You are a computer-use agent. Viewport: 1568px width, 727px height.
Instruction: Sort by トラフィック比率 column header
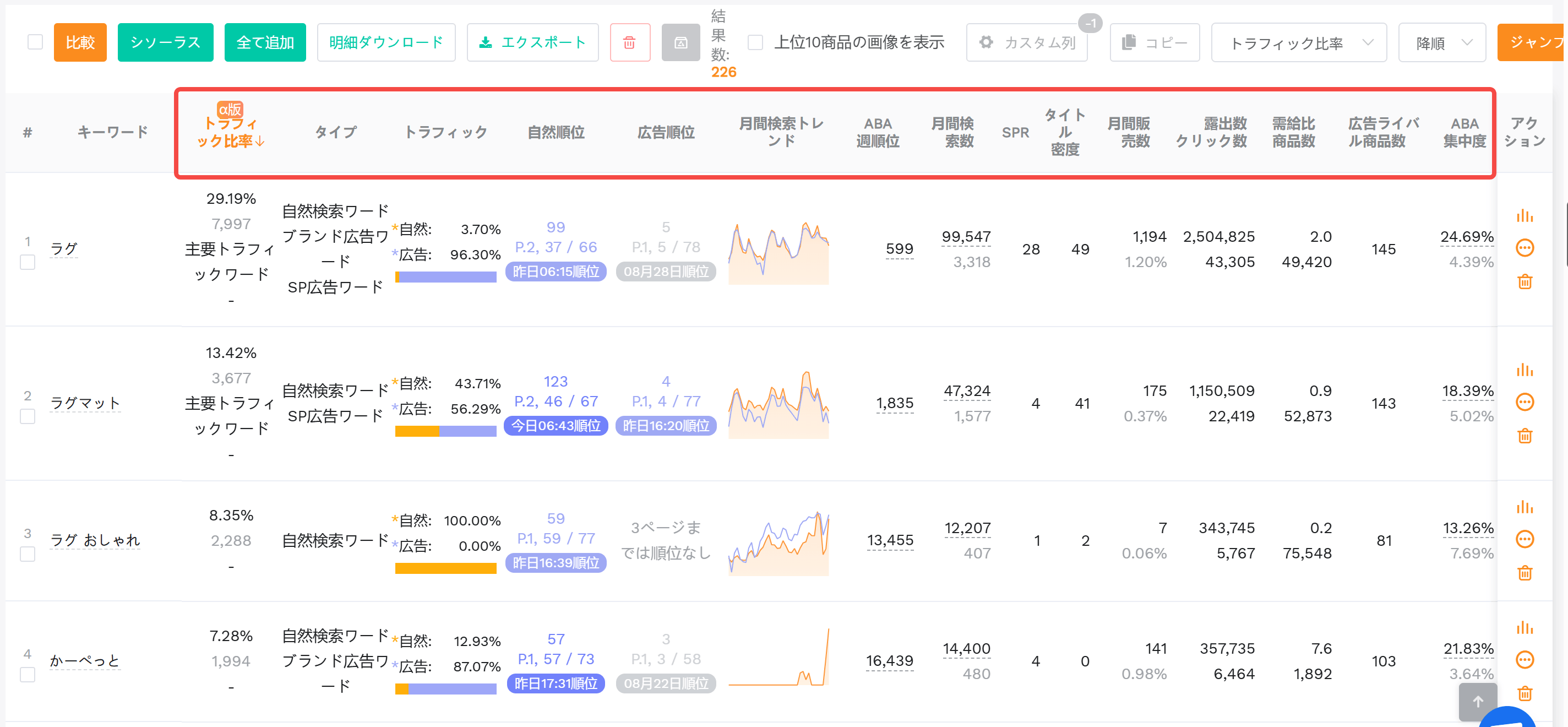click(x=230, y=132)
